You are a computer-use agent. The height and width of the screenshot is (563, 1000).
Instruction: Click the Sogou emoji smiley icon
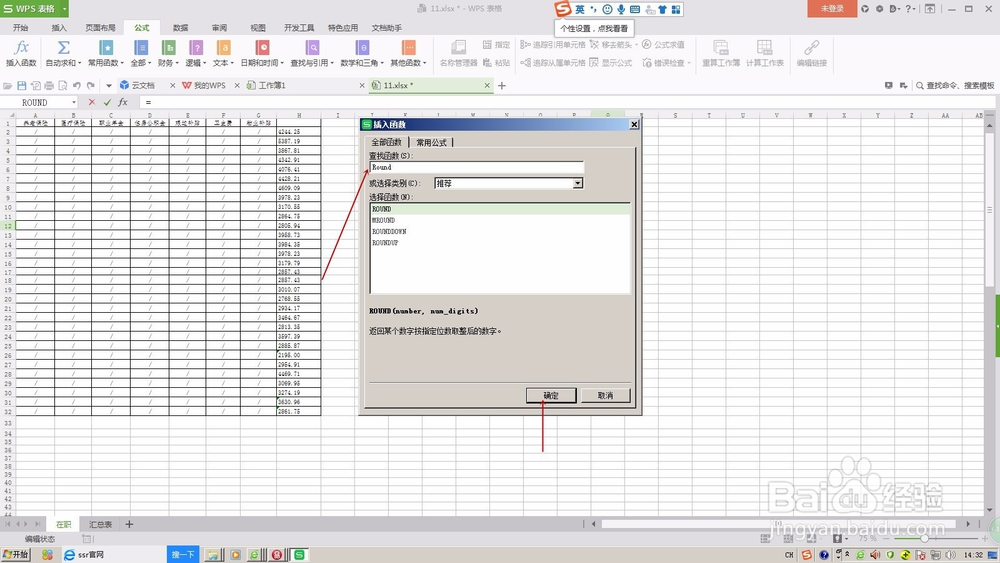pos(607,9)
